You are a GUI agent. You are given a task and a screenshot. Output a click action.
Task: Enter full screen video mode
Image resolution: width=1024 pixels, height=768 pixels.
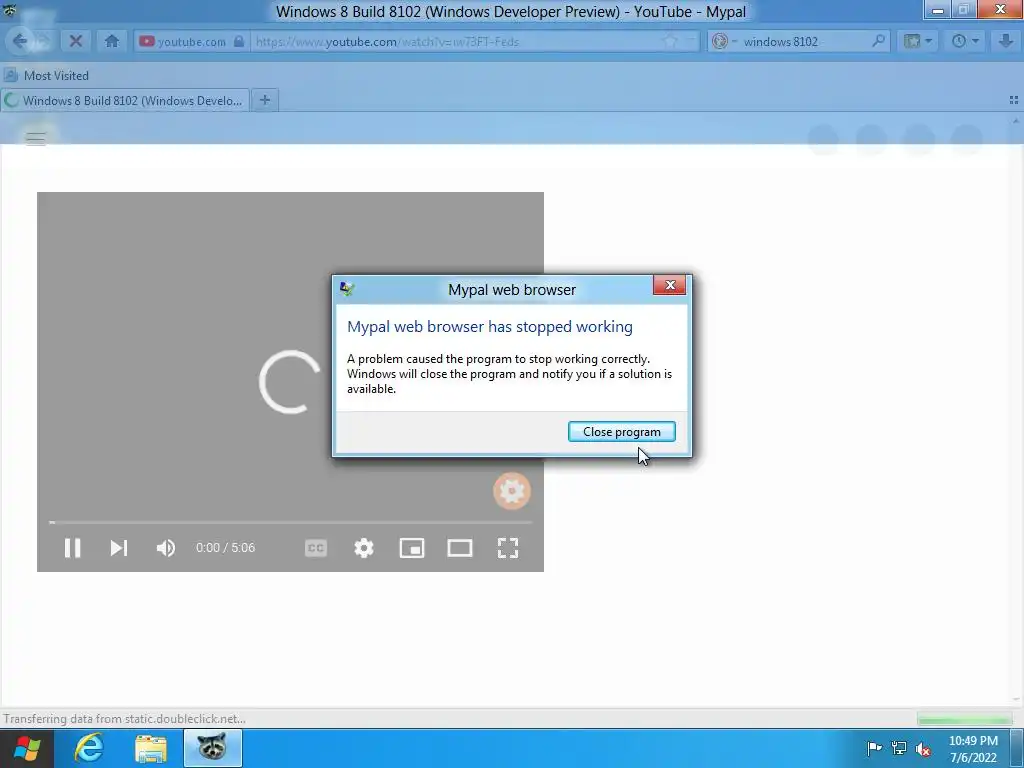507,548
